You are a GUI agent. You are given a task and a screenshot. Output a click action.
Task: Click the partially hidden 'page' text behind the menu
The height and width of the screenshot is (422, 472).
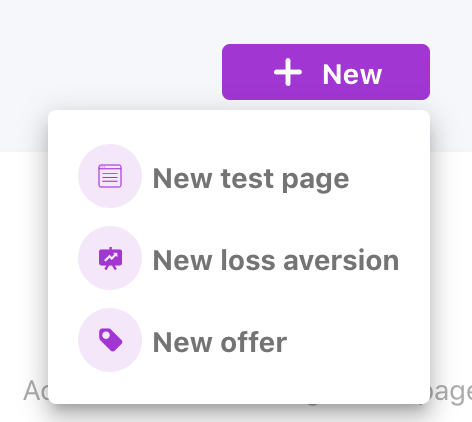450,393
